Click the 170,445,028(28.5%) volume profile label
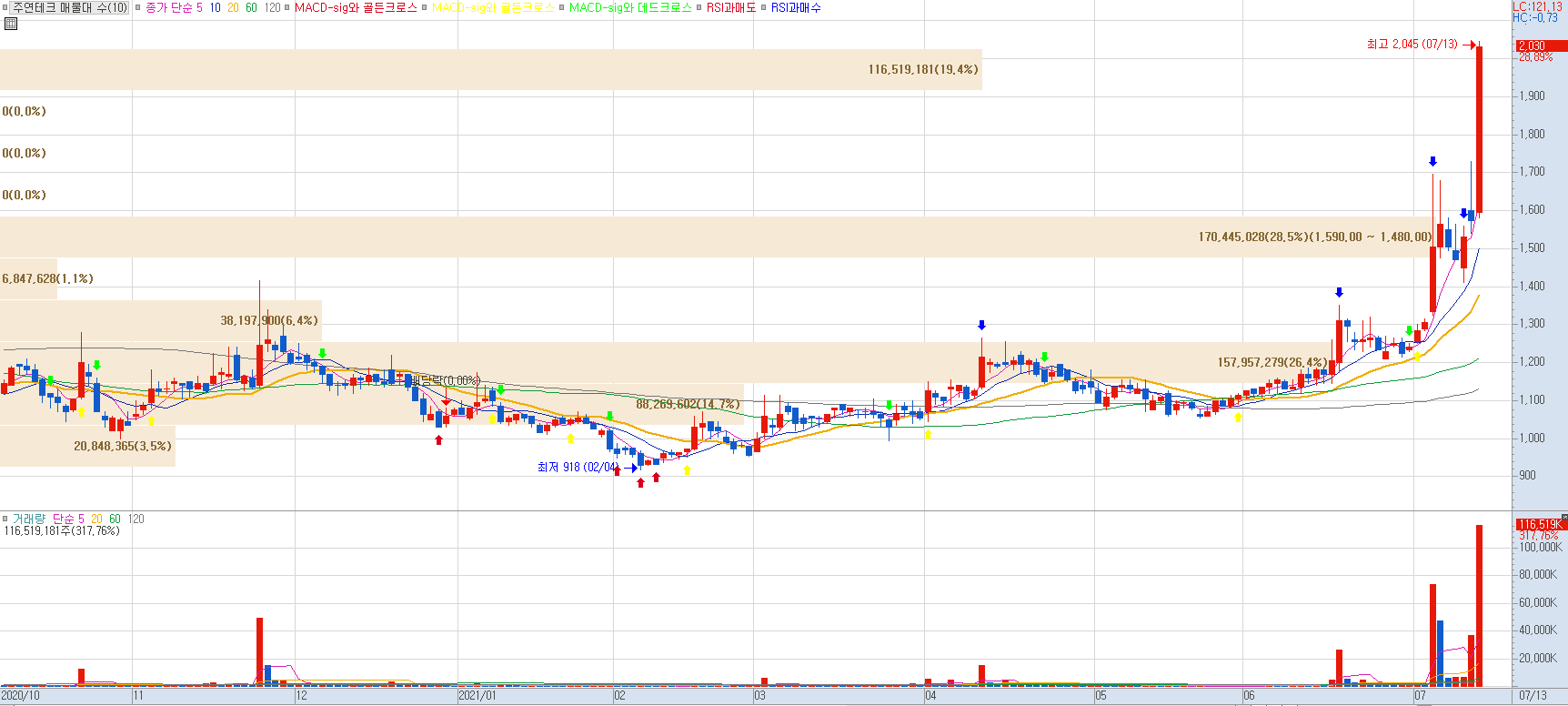Image resolution: width=1568 pixels, height=706 pixels. (x=1315, y=237)
